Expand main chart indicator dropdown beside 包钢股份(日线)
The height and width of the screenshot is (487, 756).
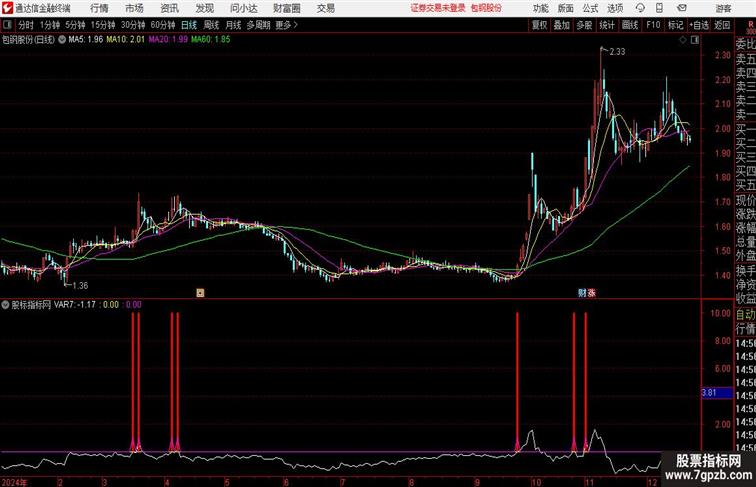62,40
